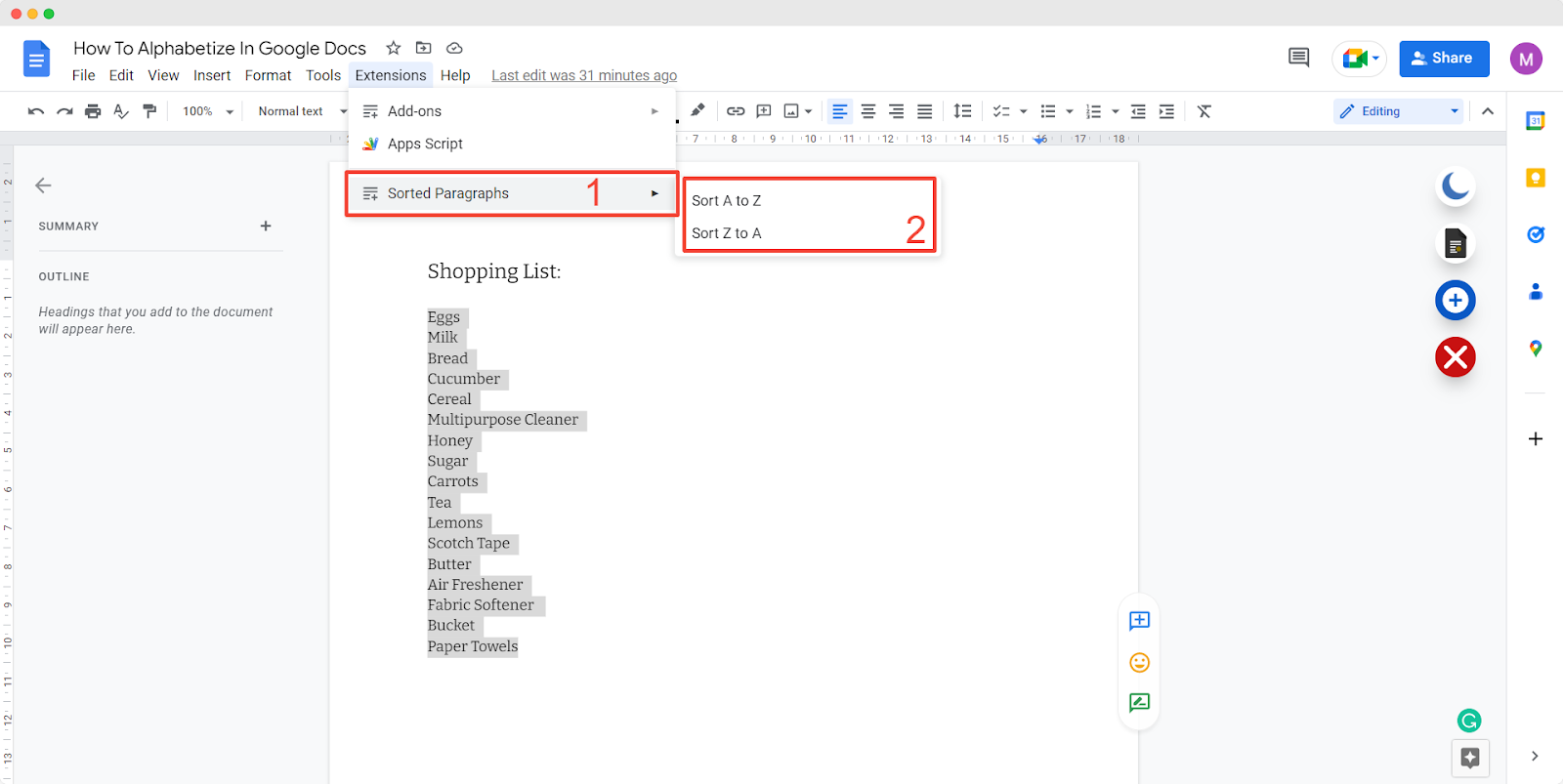1563x784 pixels.
Task: Toggle left alignment
Action: [840, 111]
